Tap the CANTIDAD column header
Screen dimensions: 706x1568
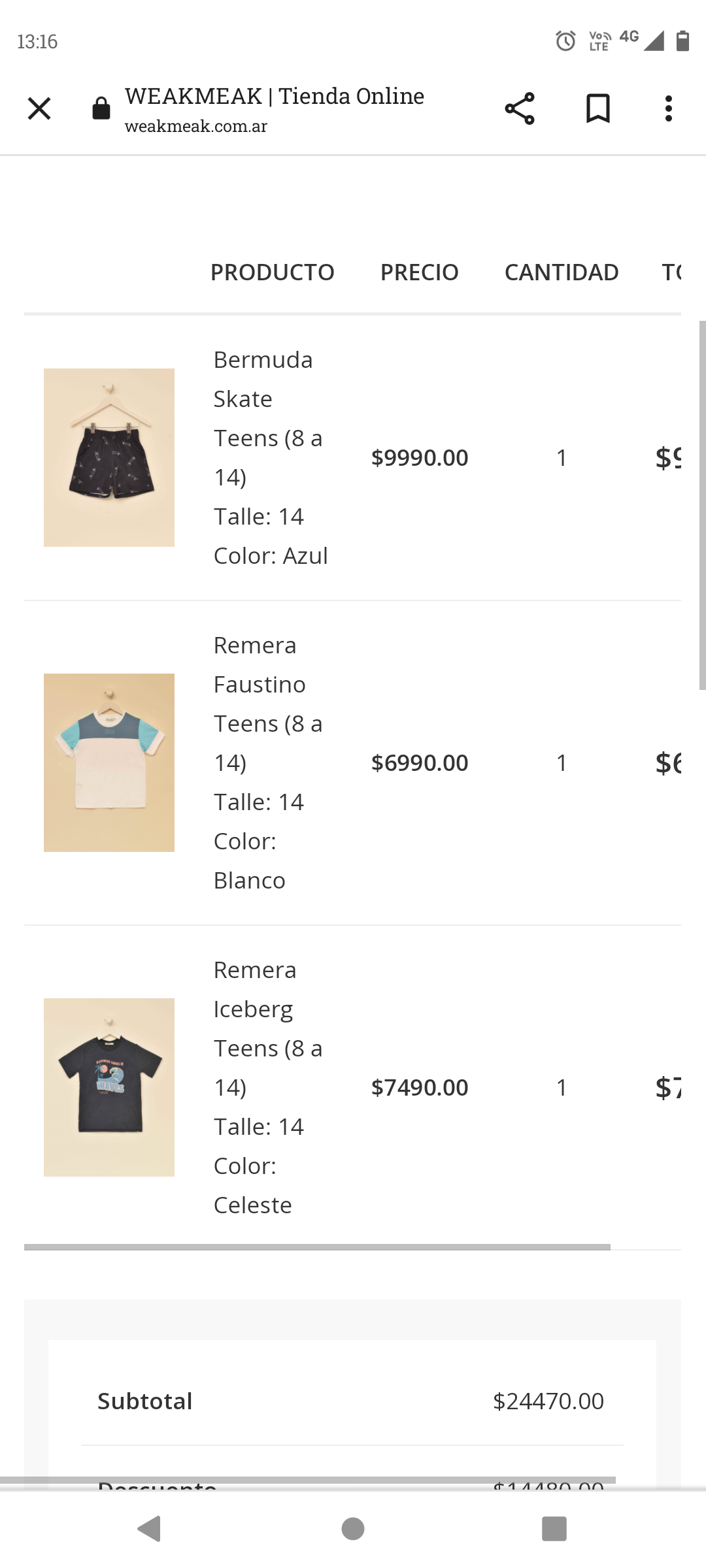pos(562,272)
